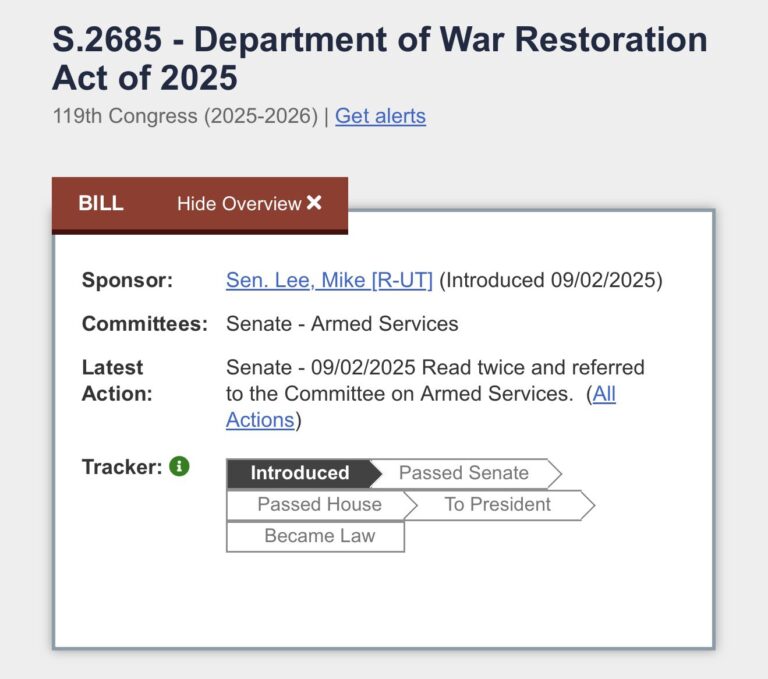Click the Introduced tracker step
The width and height of the screenshot is (768, 679).
[x=300, y=473]
